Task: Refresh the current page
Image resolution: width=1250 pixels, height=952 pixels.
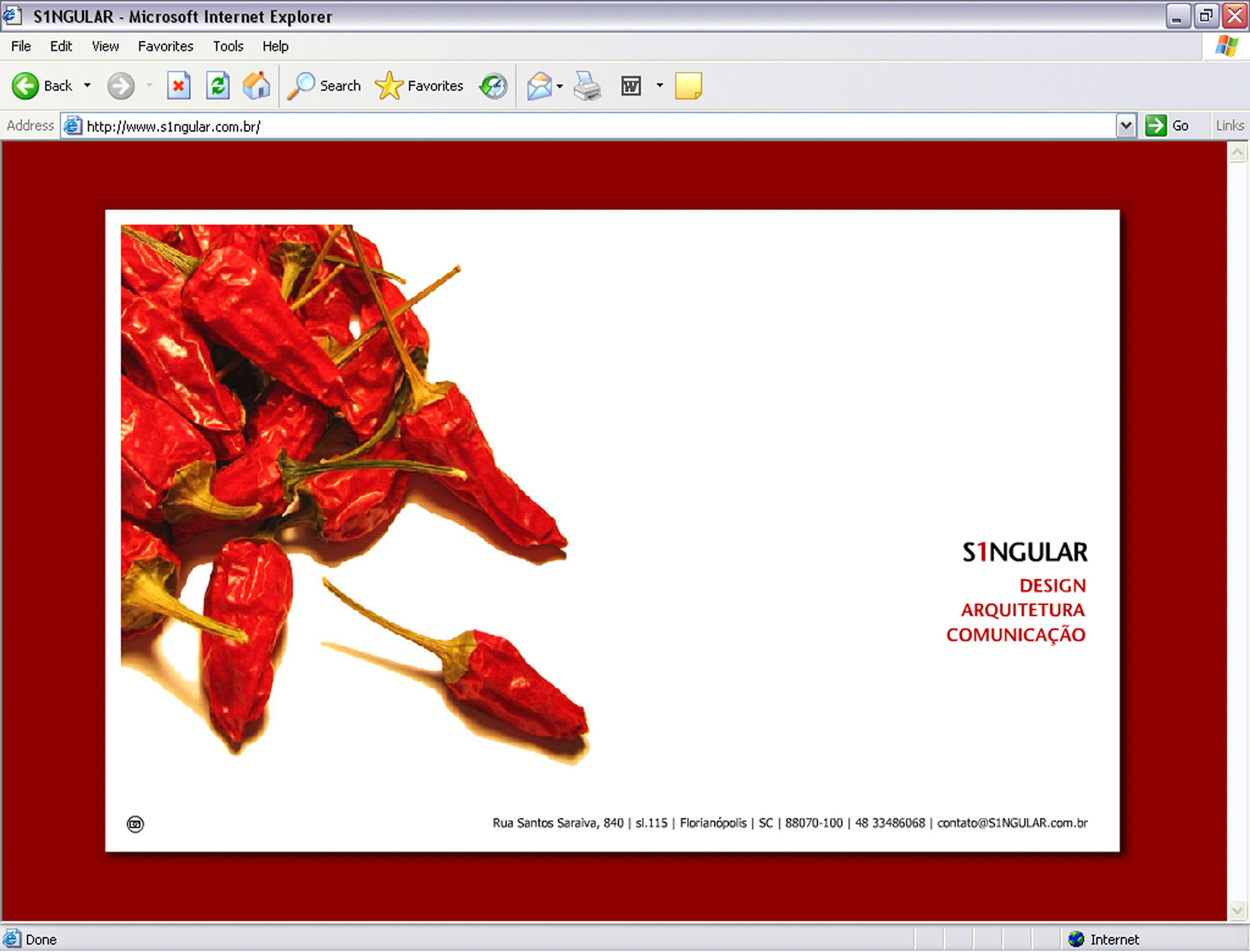Action: click(x=218, y=86)
